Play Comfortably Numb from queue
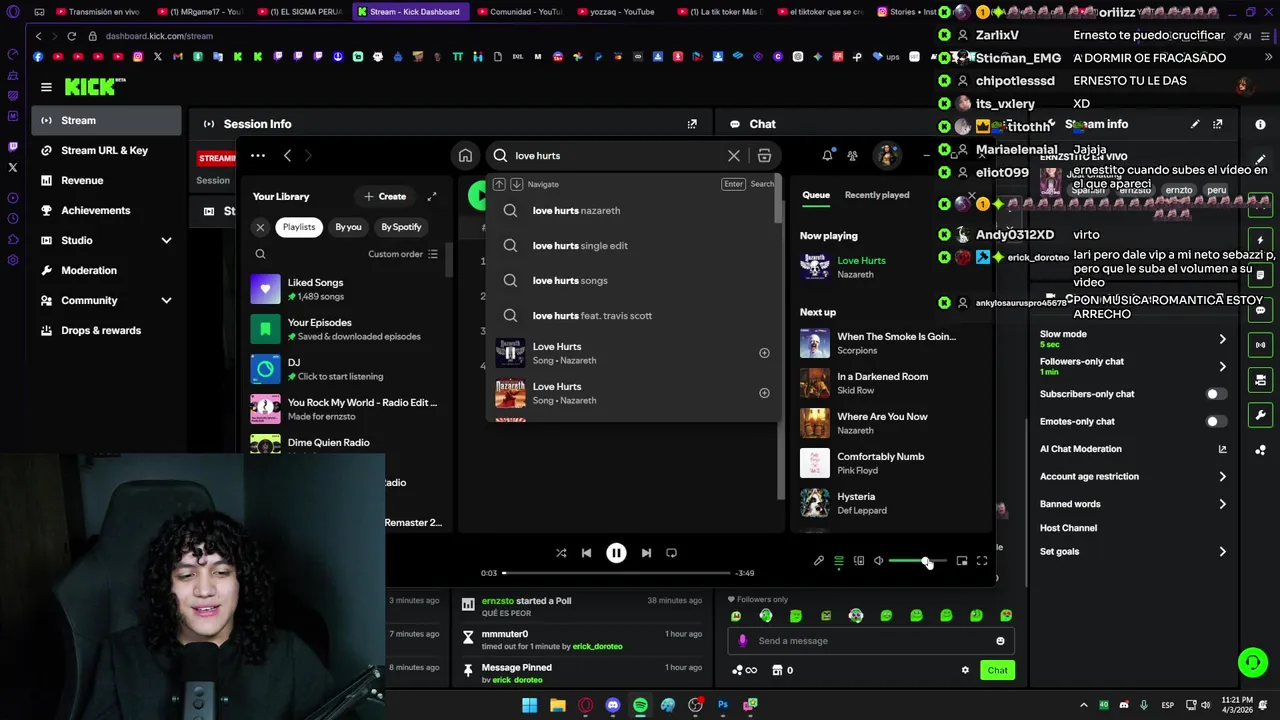The height and width of the screenshot is (720, 1280). [890, 463]
